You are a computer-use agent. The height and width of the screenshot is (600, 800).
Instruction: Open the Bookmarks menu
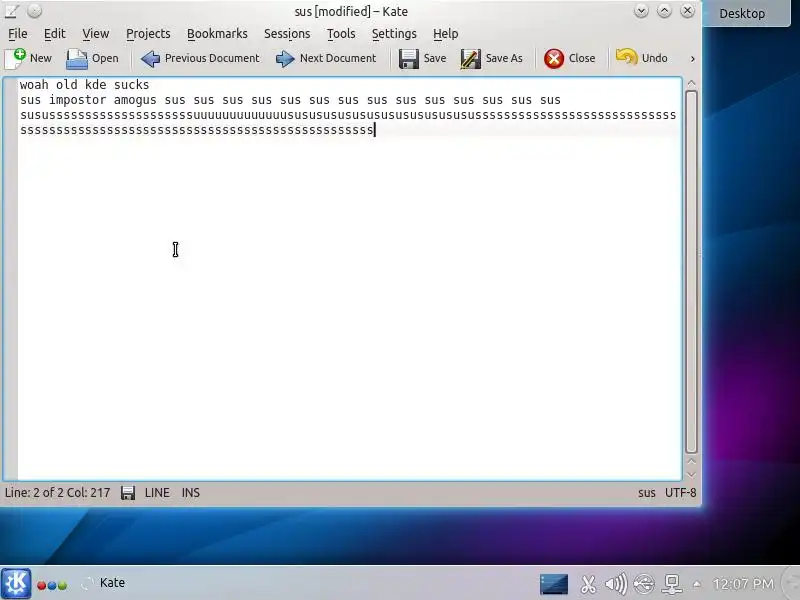(217, 34)
